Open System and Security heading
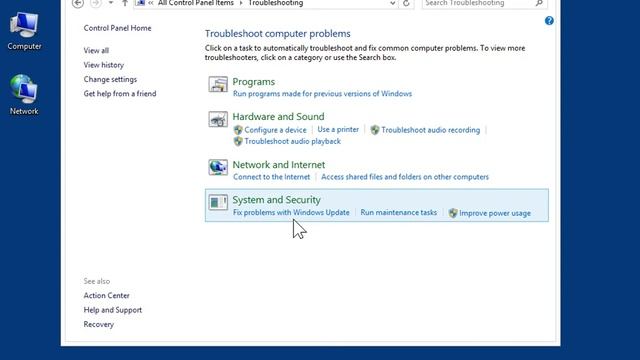The image size is (640, 360). (276, 200)
